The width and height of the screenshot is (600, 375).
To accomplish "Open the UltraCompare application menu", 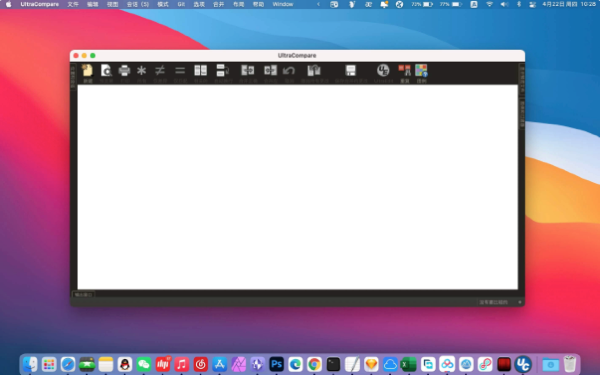I will [40, 4].
